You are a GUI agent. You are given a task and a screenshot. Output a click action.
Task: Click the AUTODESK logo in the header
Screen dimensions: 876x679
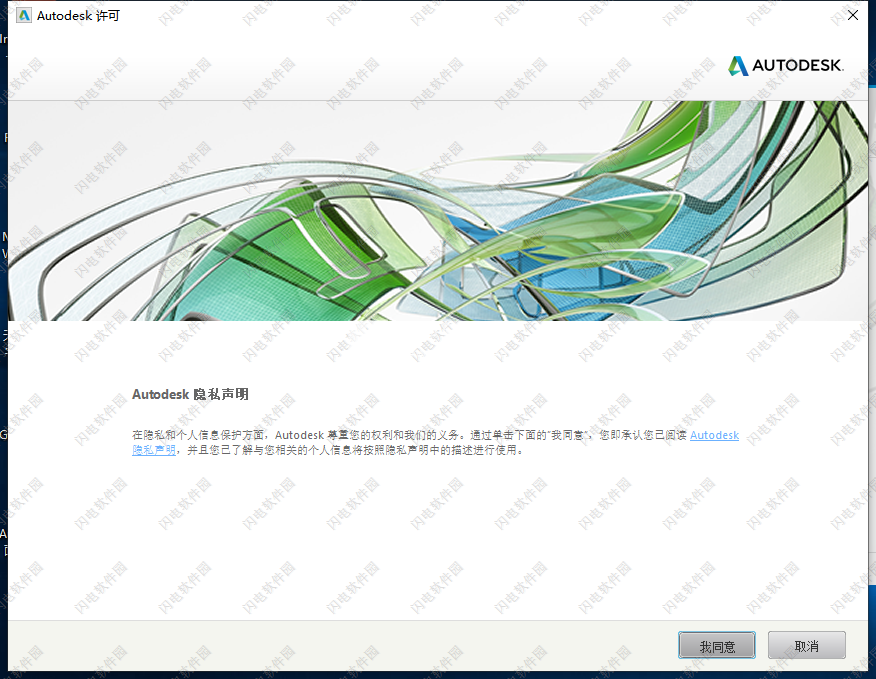(785, 65)
